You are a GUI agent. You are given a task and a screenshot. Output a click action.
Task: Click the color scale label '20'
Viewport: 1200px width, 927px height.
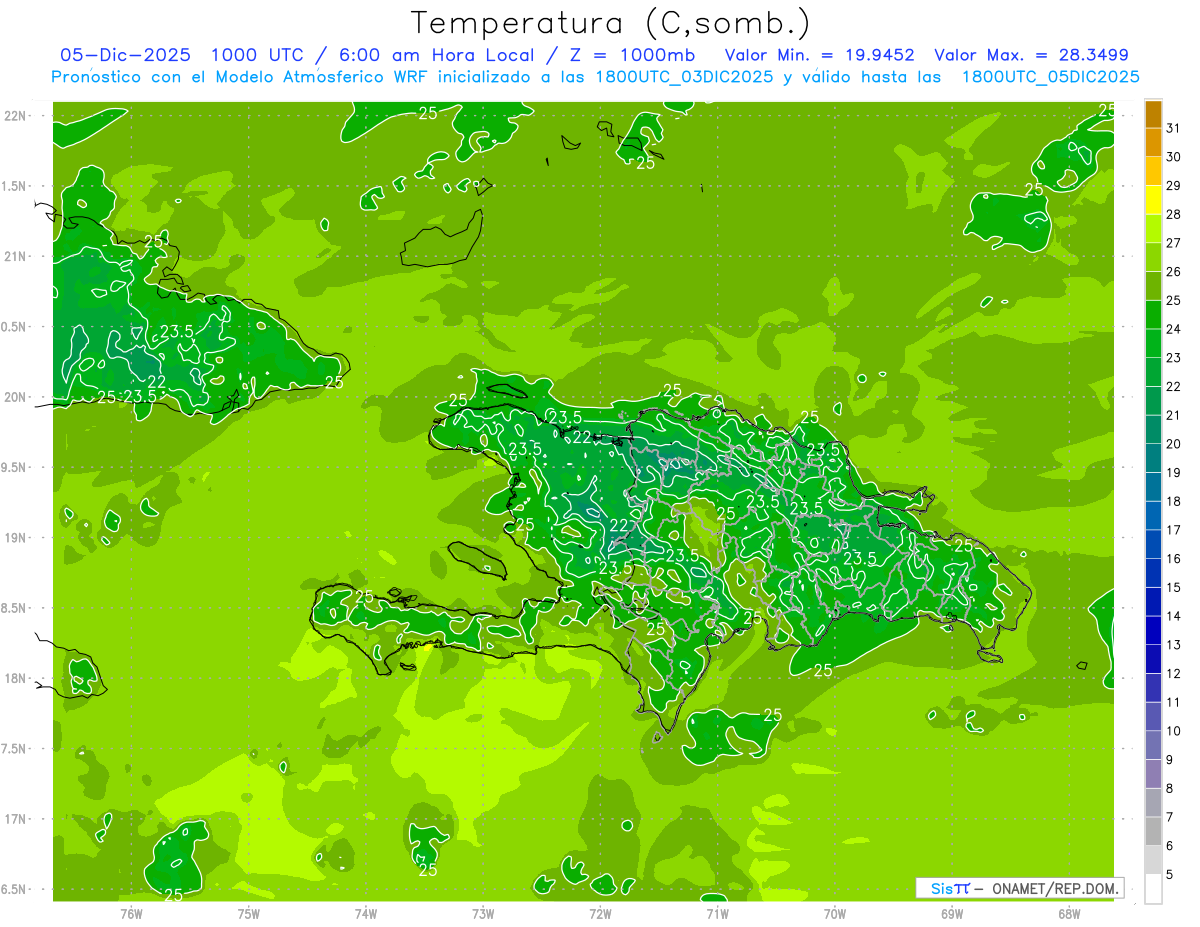(x=1174, y=444)
